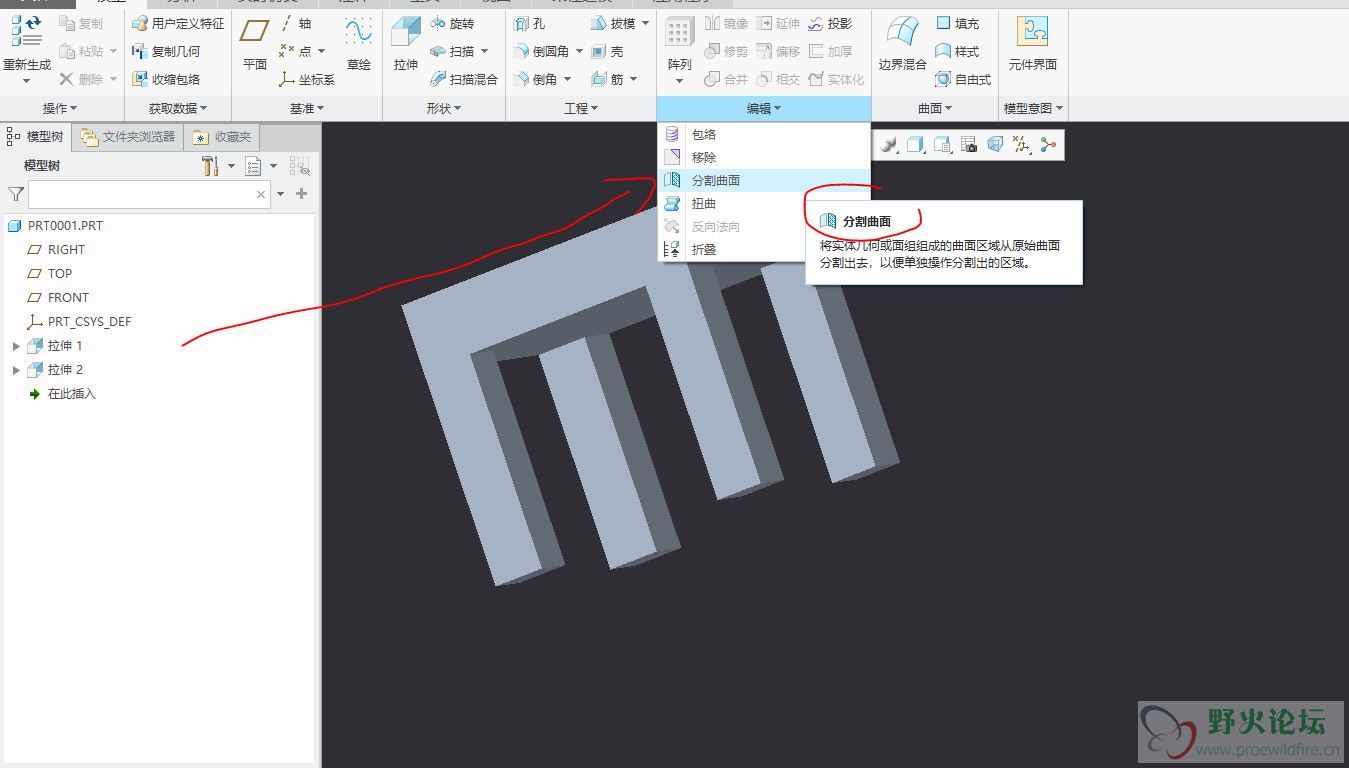Select the 样式 (Style) surface tool
The image size is (1349, 768).
point(958,51)
